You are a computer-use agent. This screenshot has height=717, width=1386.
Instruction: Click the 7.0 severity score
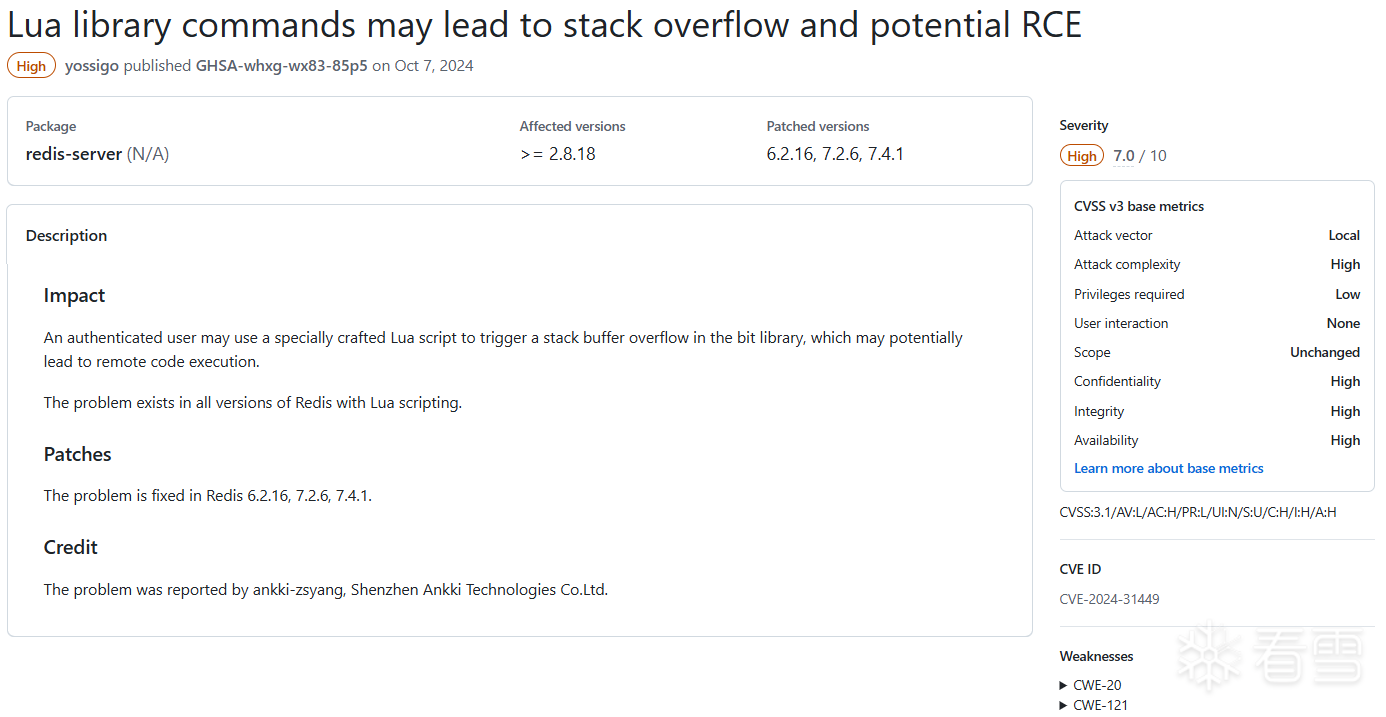[x=1124, y=156]
